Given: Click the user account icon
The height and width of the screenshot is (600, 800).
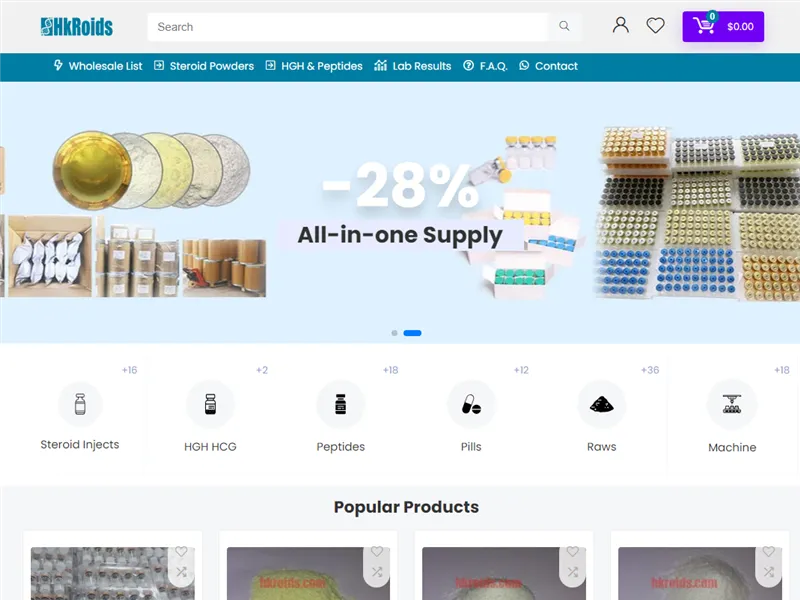Looking at the screenshot, I should [620, 26].
